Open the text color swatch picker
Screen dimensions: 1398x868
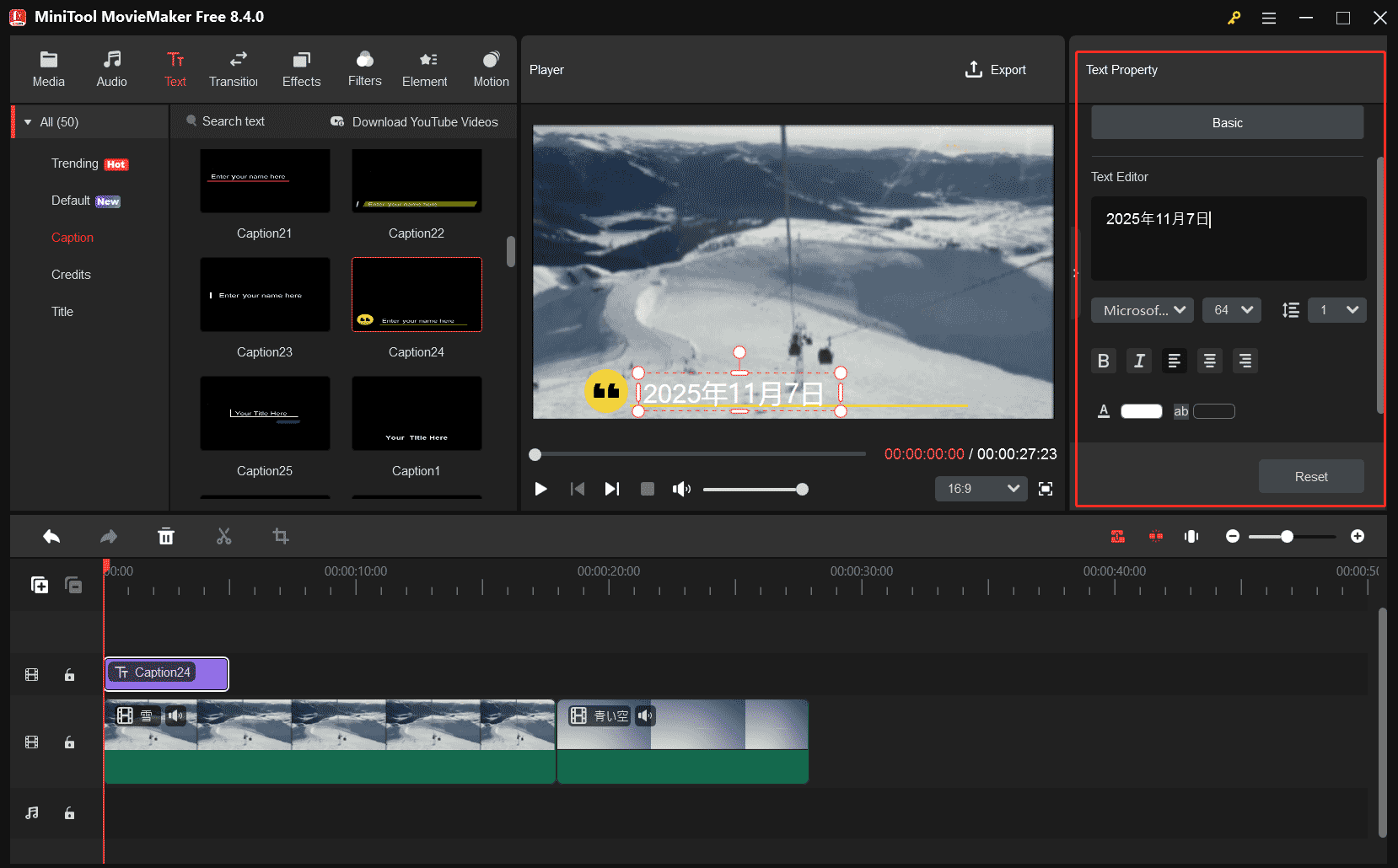tap(1141, 410)
